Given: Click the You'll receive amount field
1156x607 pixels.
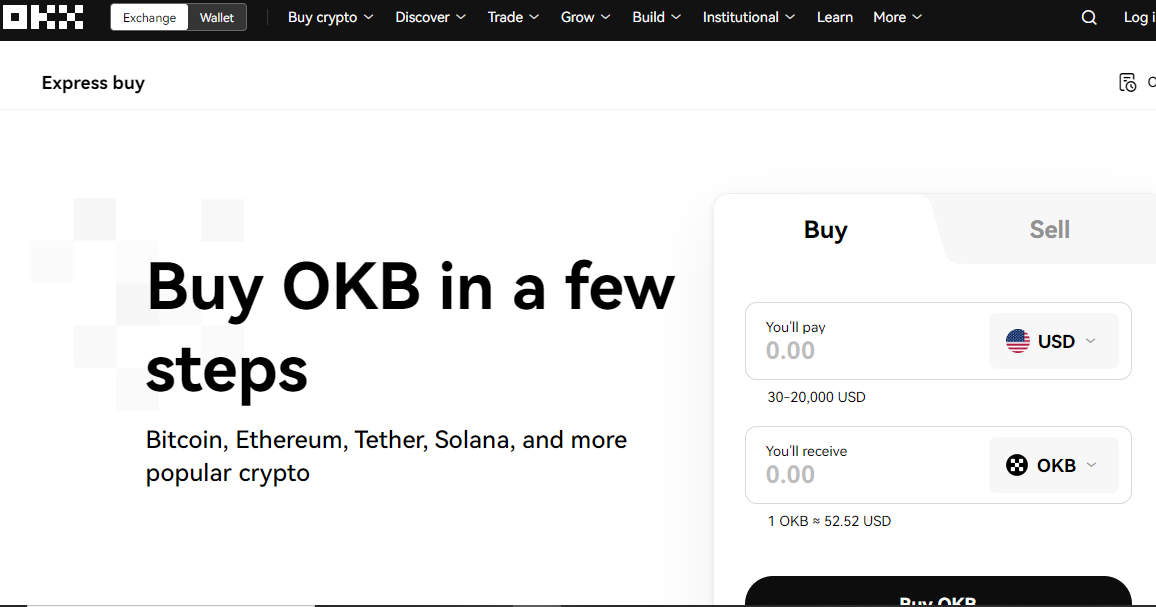Looking at the screenshot, I should (x=867, y=465).
